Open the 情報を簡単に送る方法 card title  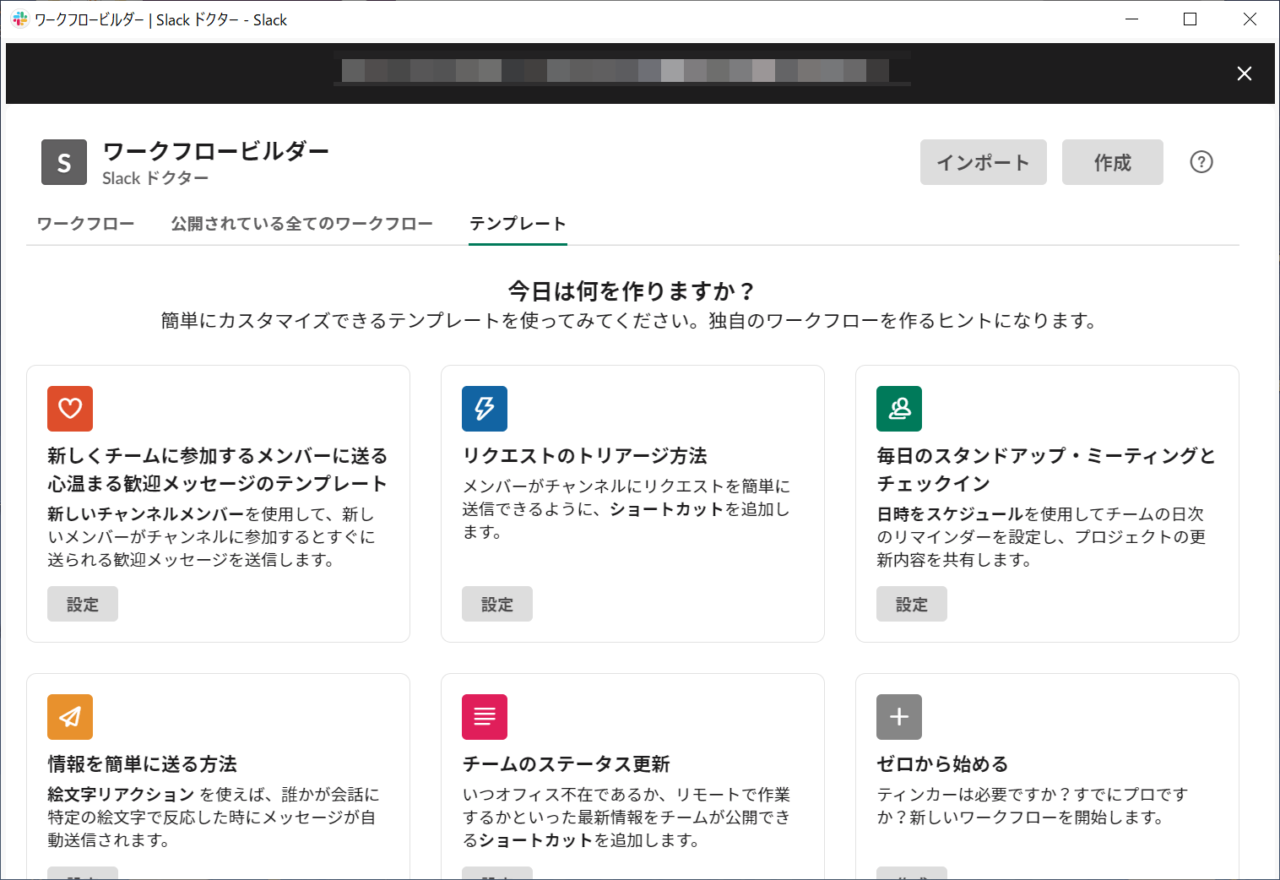142,764
